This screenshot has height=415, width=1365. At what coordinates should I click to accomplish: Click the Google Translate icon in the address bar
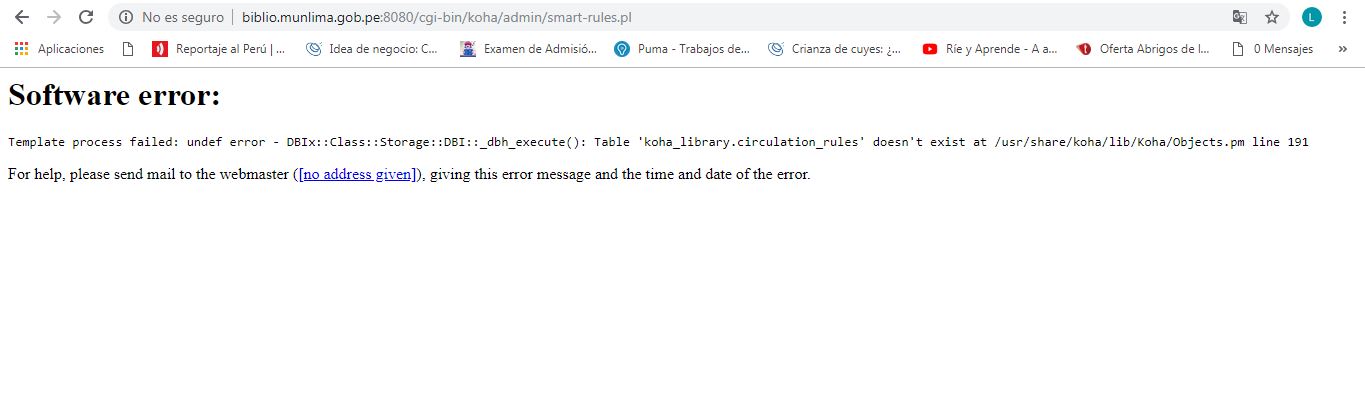pyautogui.click(x=1240, y=17)
